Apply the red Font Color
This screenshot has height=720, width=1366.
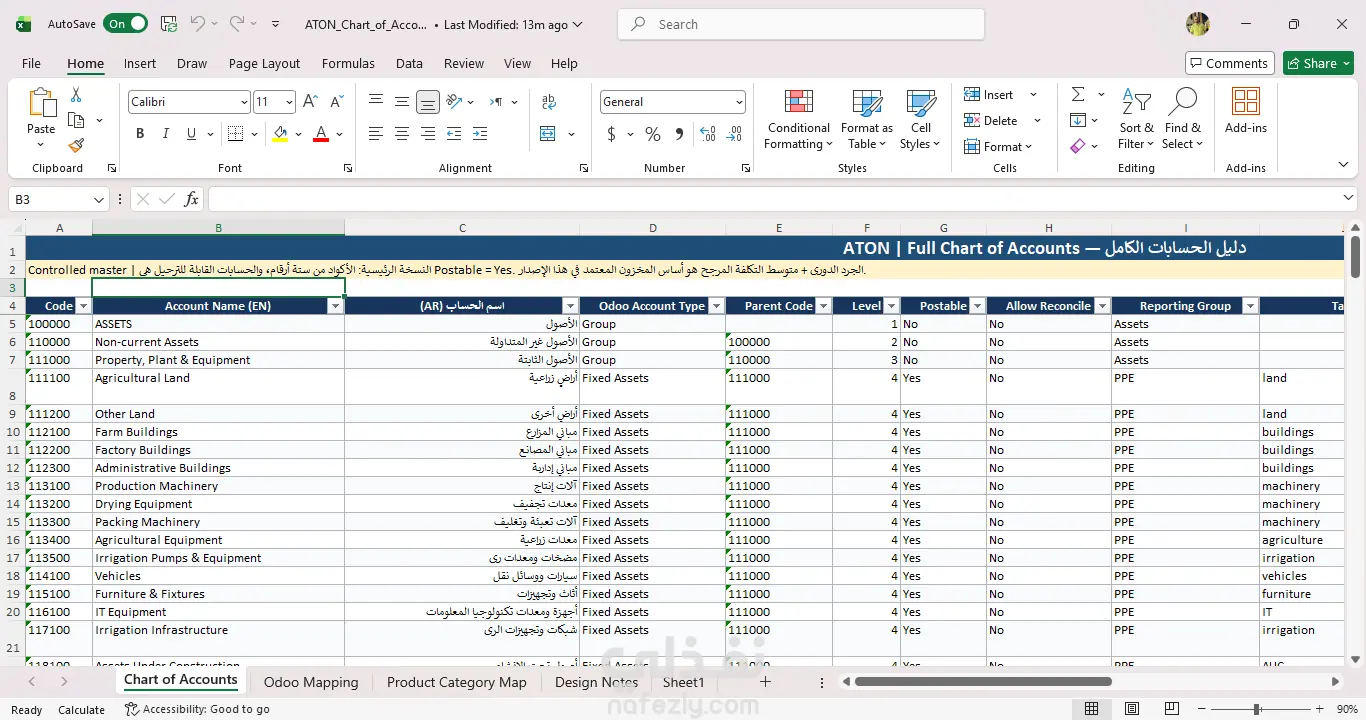pos(321,134)
